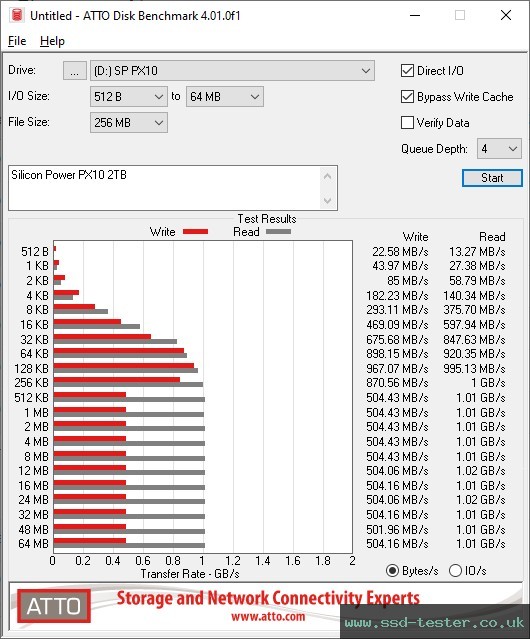Minimize the ATTO Disk Benchmark window

pos(415,15)
